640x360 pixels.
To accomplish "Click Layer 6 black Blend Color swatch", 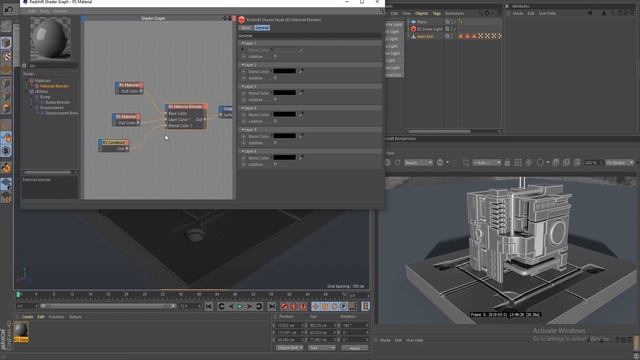I will [284, 158].
